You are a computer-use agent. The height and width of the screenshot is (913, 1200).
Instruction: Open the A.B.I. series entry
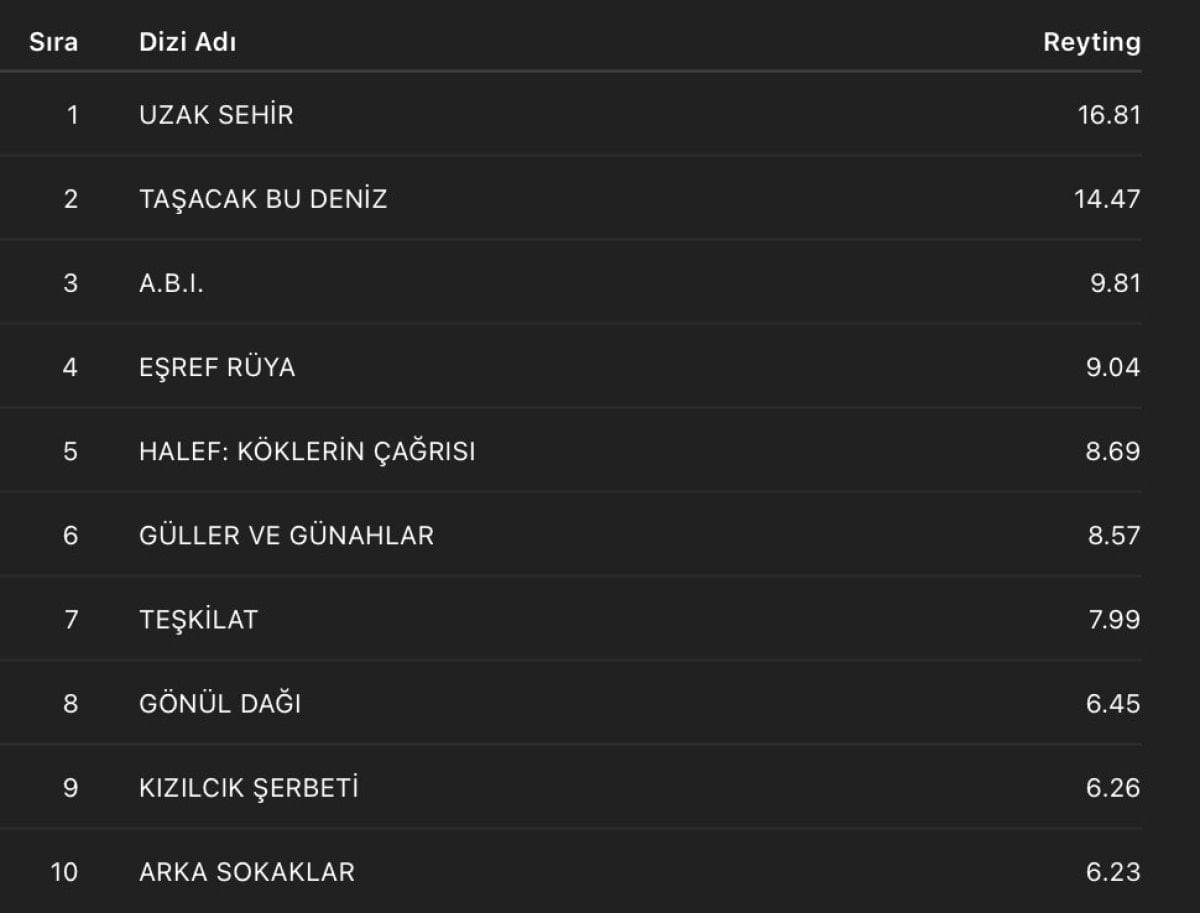pos(171,283)
